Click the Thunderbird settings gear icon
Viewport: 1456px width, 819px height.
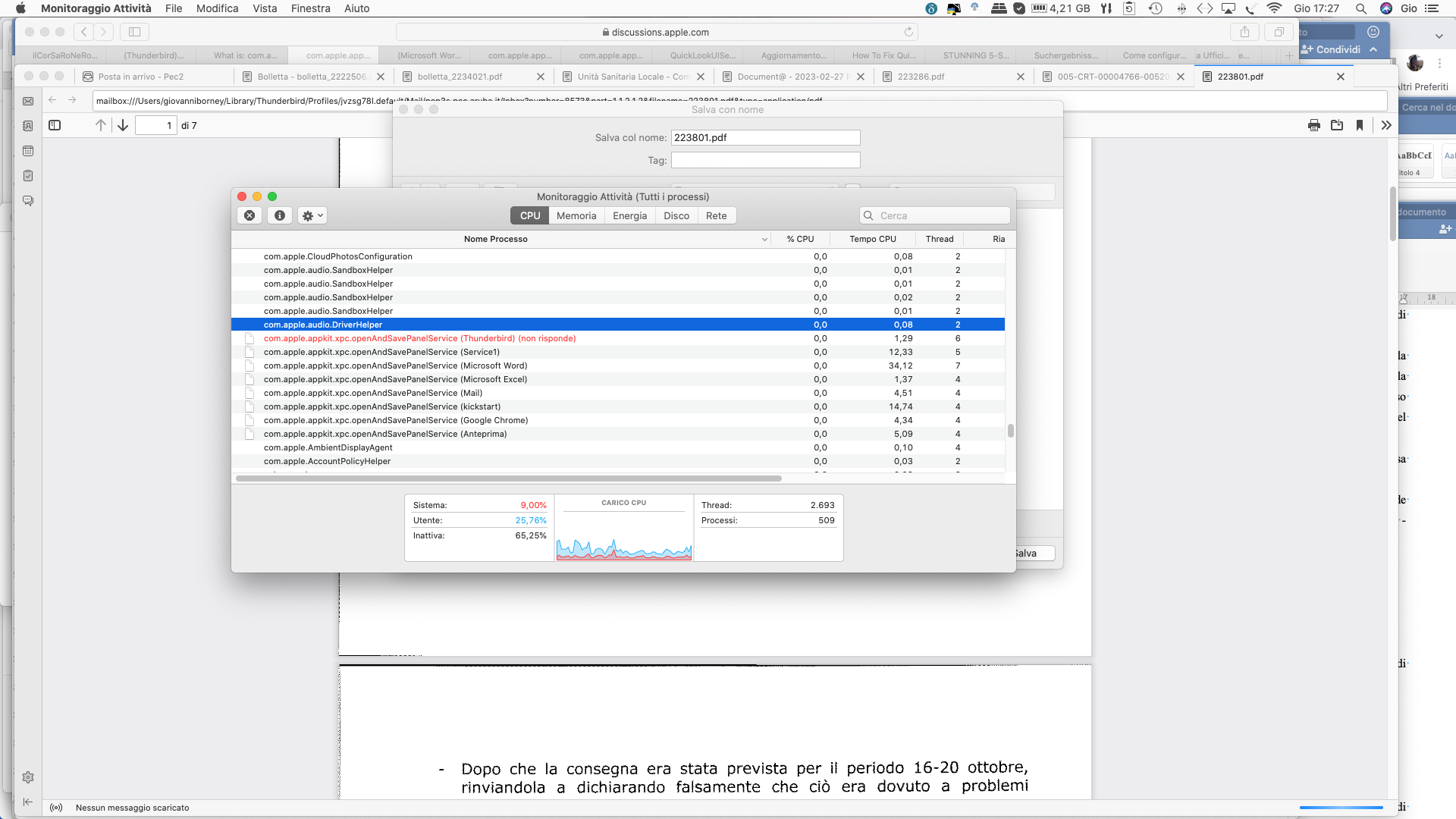tap(28, 777)
